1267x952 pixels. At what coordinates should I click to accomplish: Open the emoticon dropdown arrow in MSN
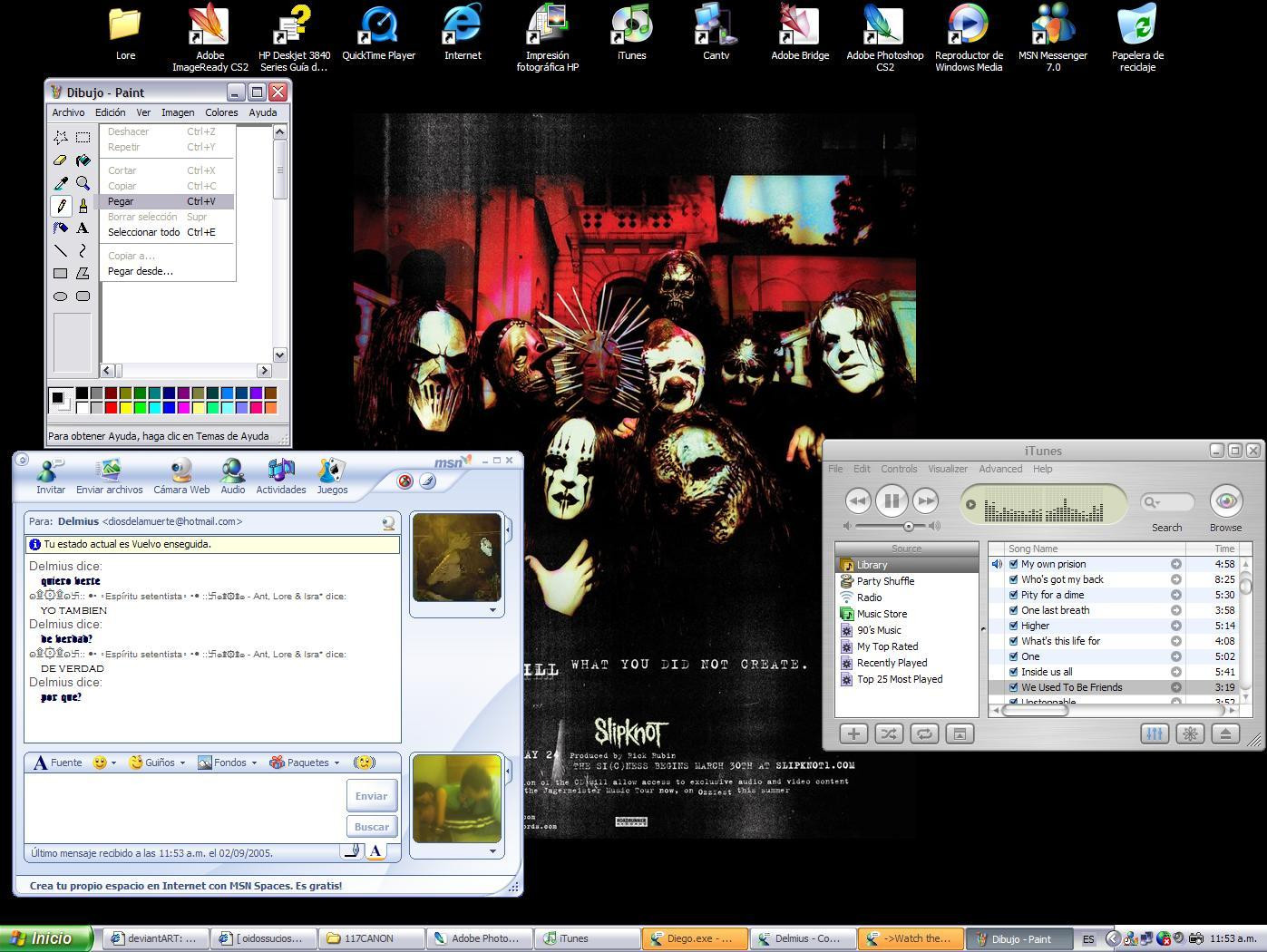click(113, 763)
